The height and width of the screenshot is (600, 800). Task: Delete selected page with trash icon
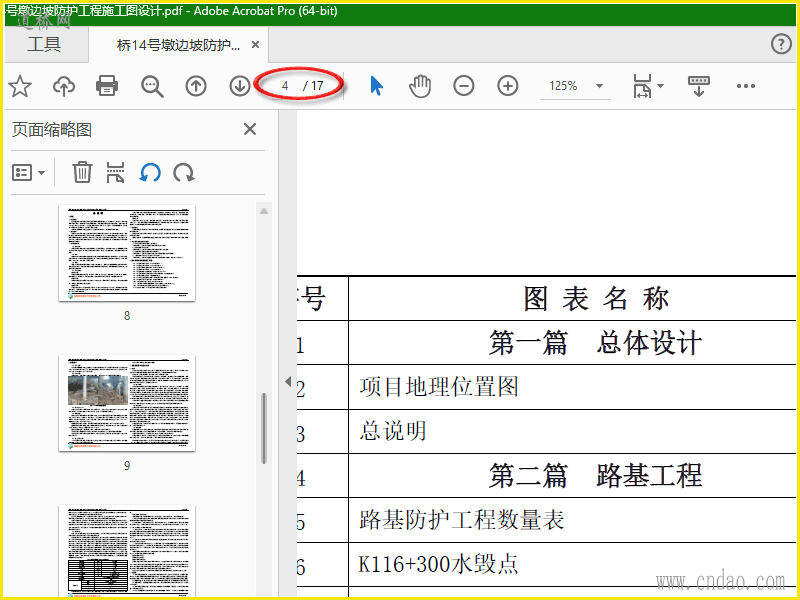[x=82, y=173]
